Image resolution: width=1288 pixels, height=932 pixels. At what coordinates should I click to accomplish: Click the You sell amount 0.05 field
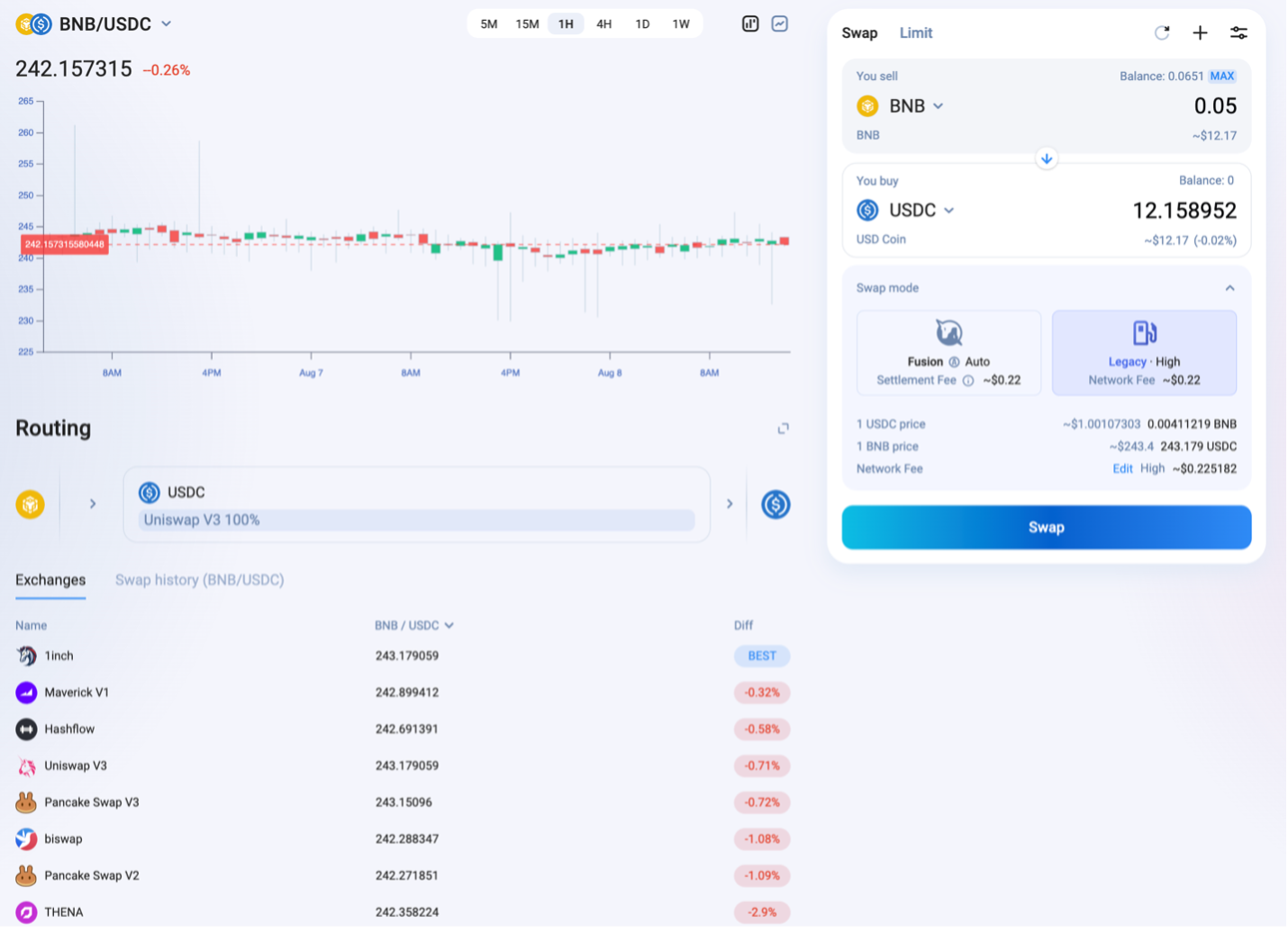[1215, 106]
